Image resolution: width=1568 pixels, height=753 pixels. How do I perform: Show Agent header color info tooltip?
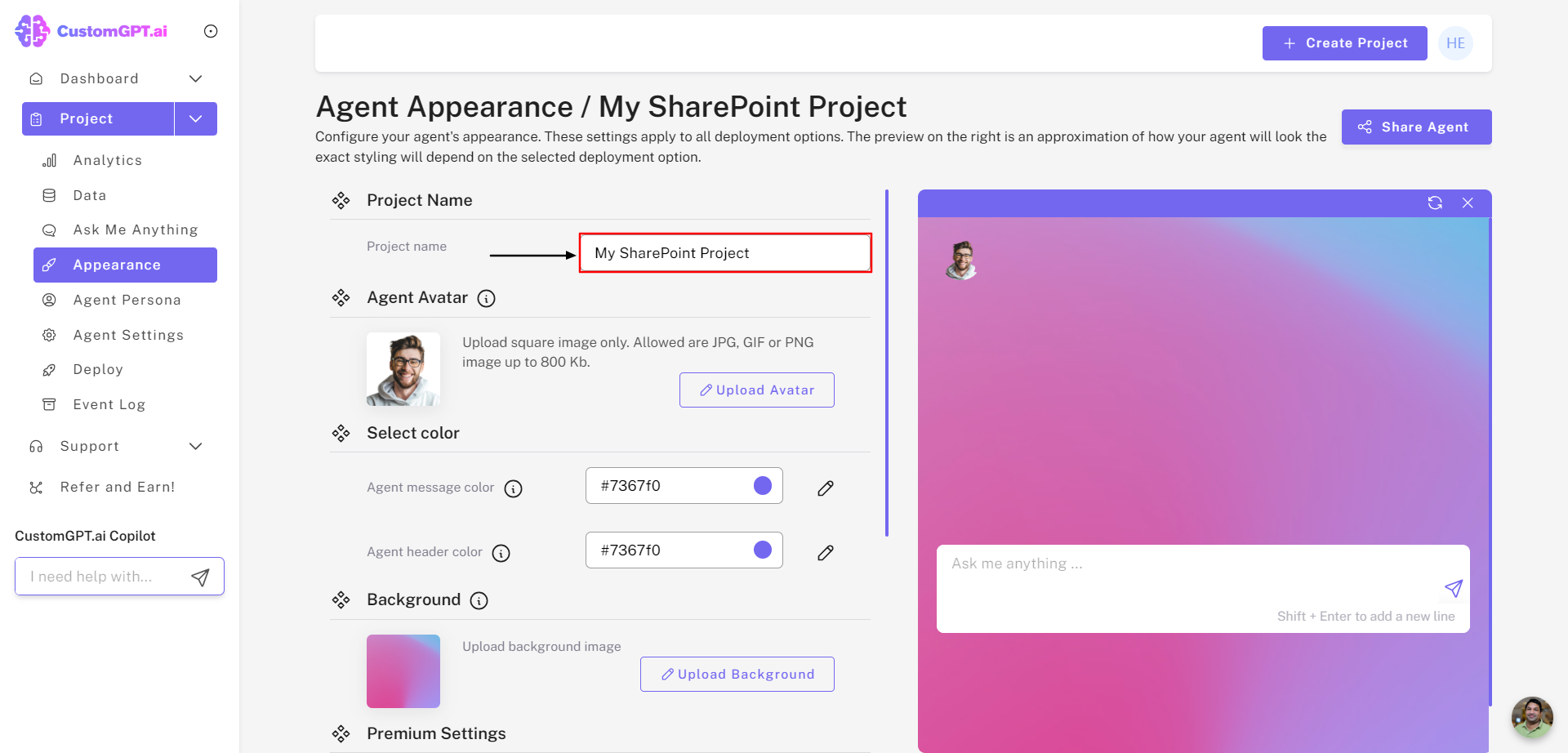point(501,553)
